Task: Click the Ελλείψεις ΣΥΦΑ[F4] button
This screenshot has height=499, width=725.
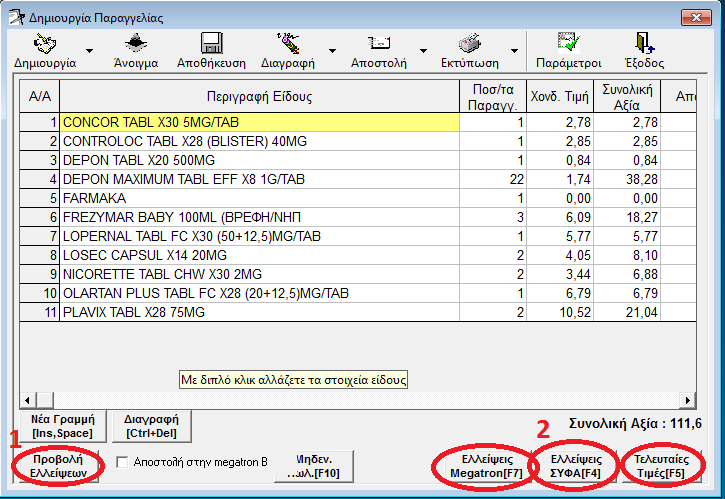Action: click(576, 466)
